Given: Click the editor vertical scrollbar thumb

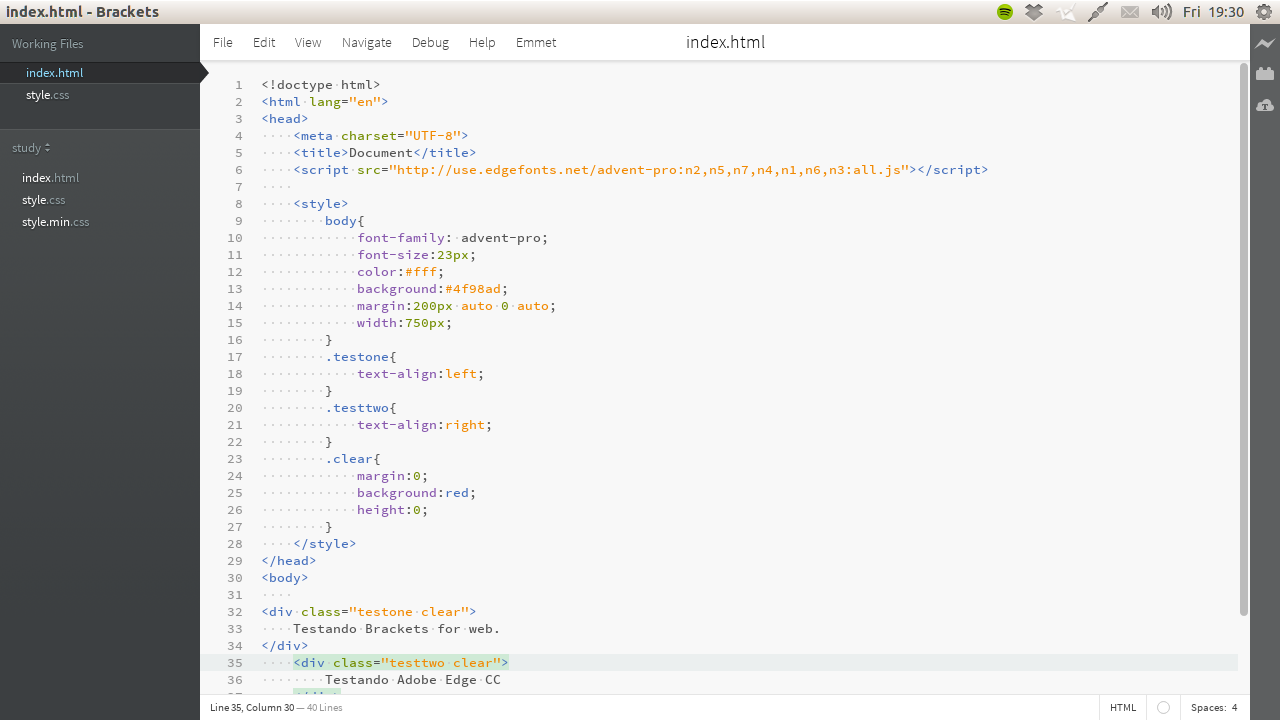Looking at the screenshot, I should pyautogui.click(x=1244, y=339).
